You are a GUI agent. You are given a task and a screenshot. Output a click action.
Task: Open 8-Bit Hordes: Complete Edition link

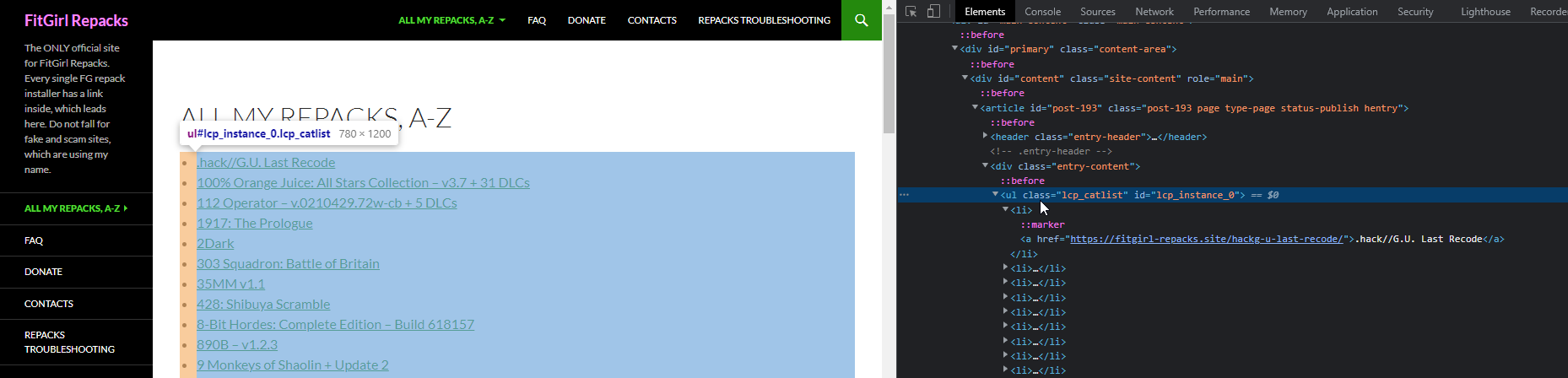coord(335,325)
